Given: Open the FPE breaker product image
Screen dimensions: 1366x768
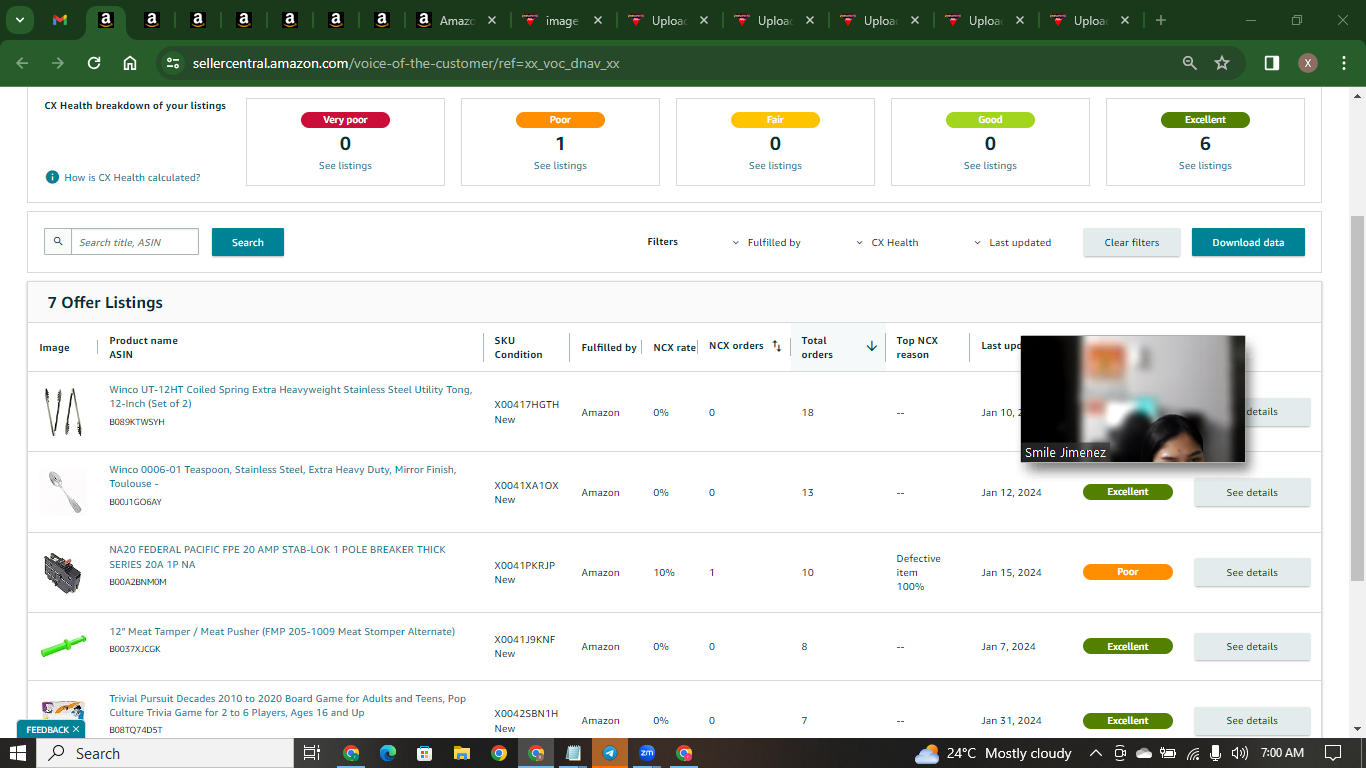Looking at the screenshot, I should pyautogui.click(x=63, y=572).
